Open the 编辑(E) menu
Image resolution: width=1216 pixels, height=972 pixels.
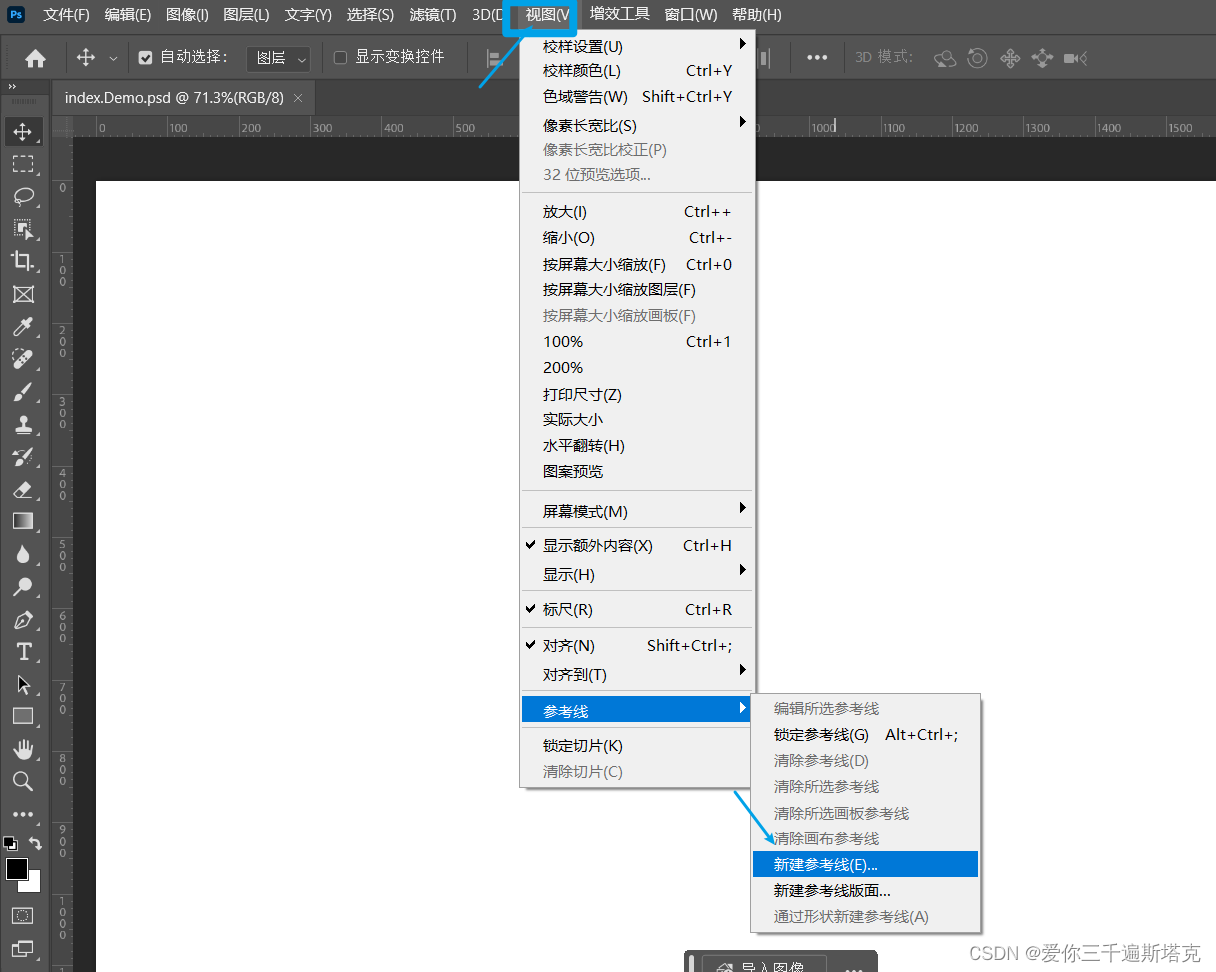[x=128, y=15]
